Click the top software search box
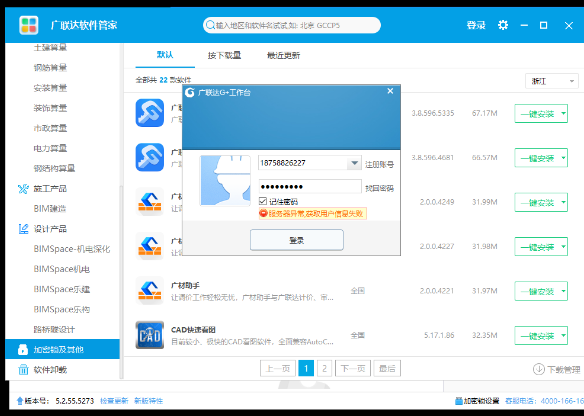Viewport: 584px width, 416px height. click(292, 25)
